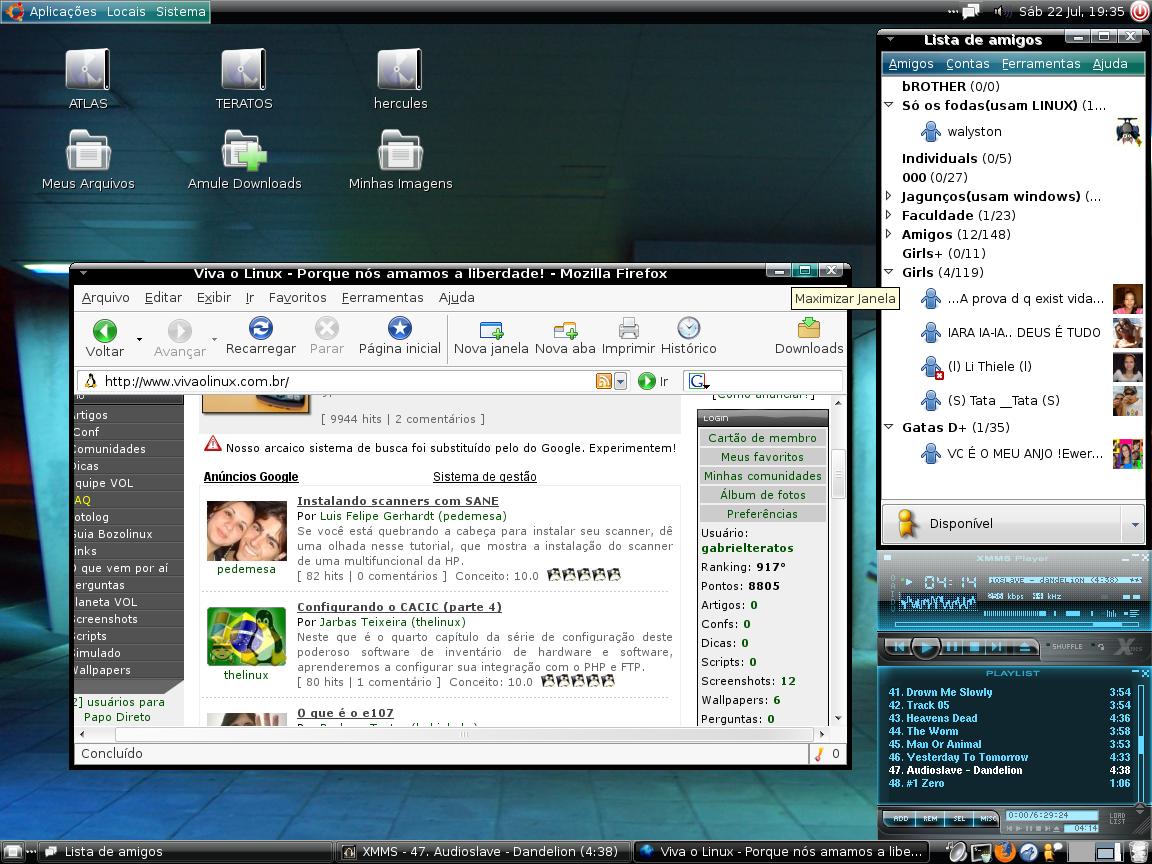Open the Downloads toolbar icon
The width and height of the screenshot is (1152, 864).
pyautogui.click(x=809, y=328)
